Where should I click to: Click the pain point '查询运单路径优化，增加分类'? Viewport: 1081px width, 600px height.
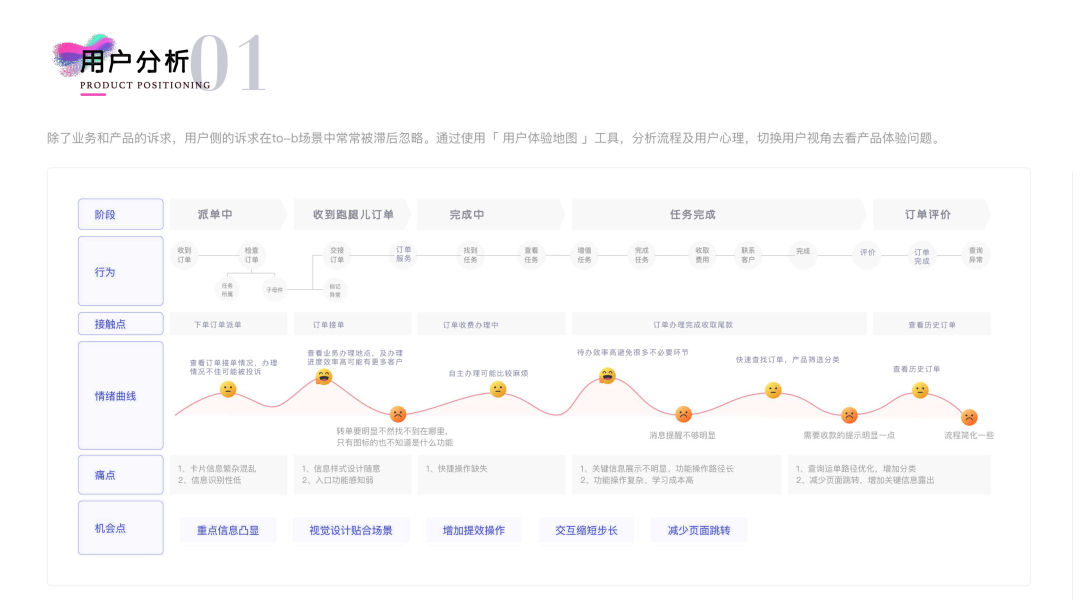856,468
